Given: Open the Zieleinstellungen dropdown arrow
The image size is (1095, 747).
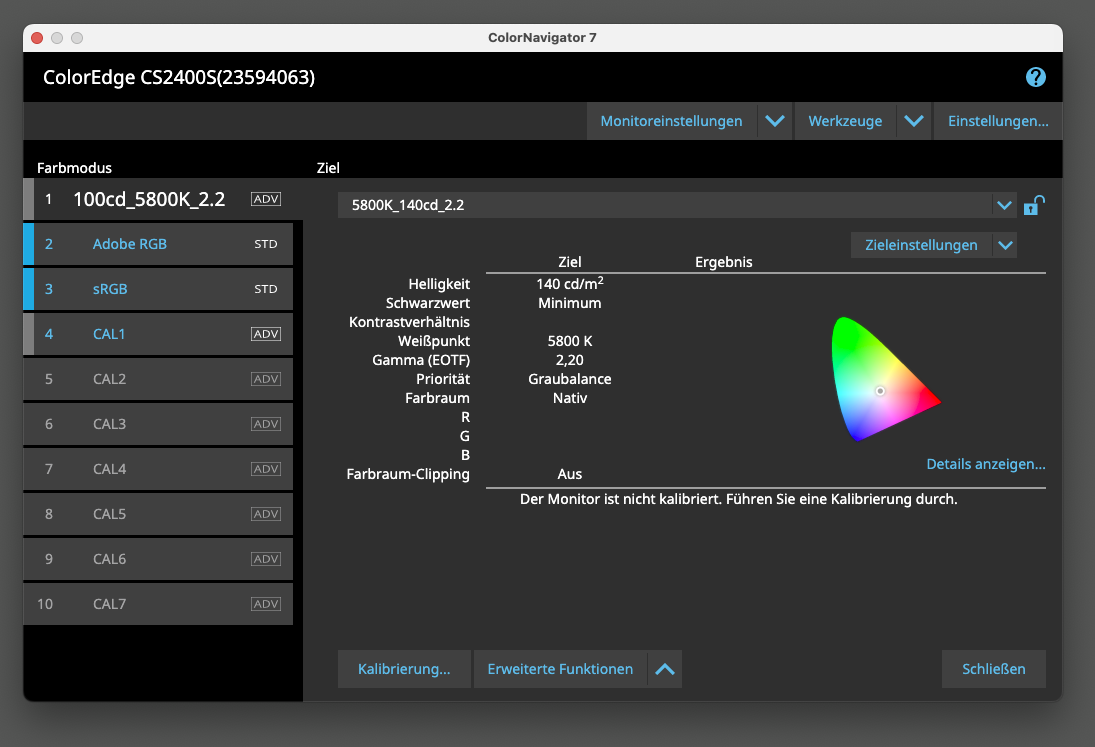Looking at the screenshot, I should [1005, 245].
